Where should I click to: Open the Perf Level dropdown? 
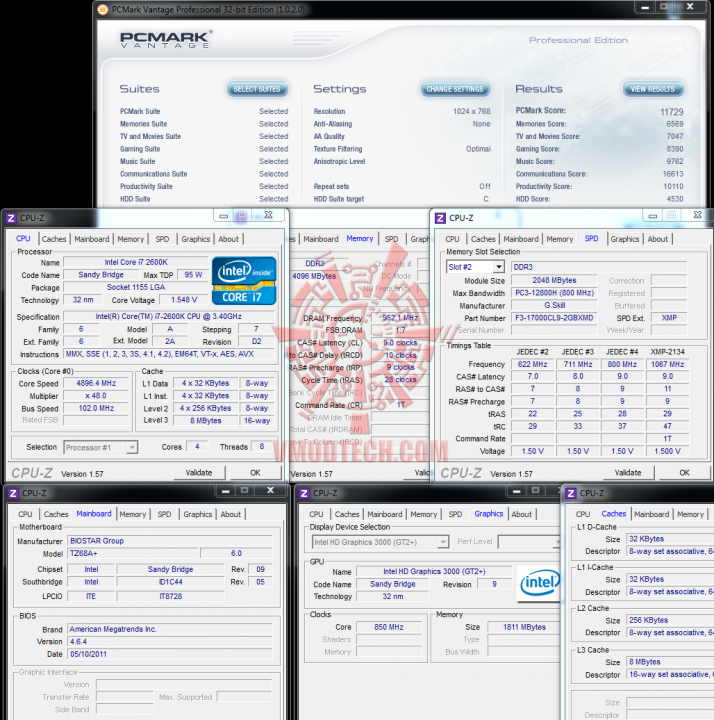(556, 542)
